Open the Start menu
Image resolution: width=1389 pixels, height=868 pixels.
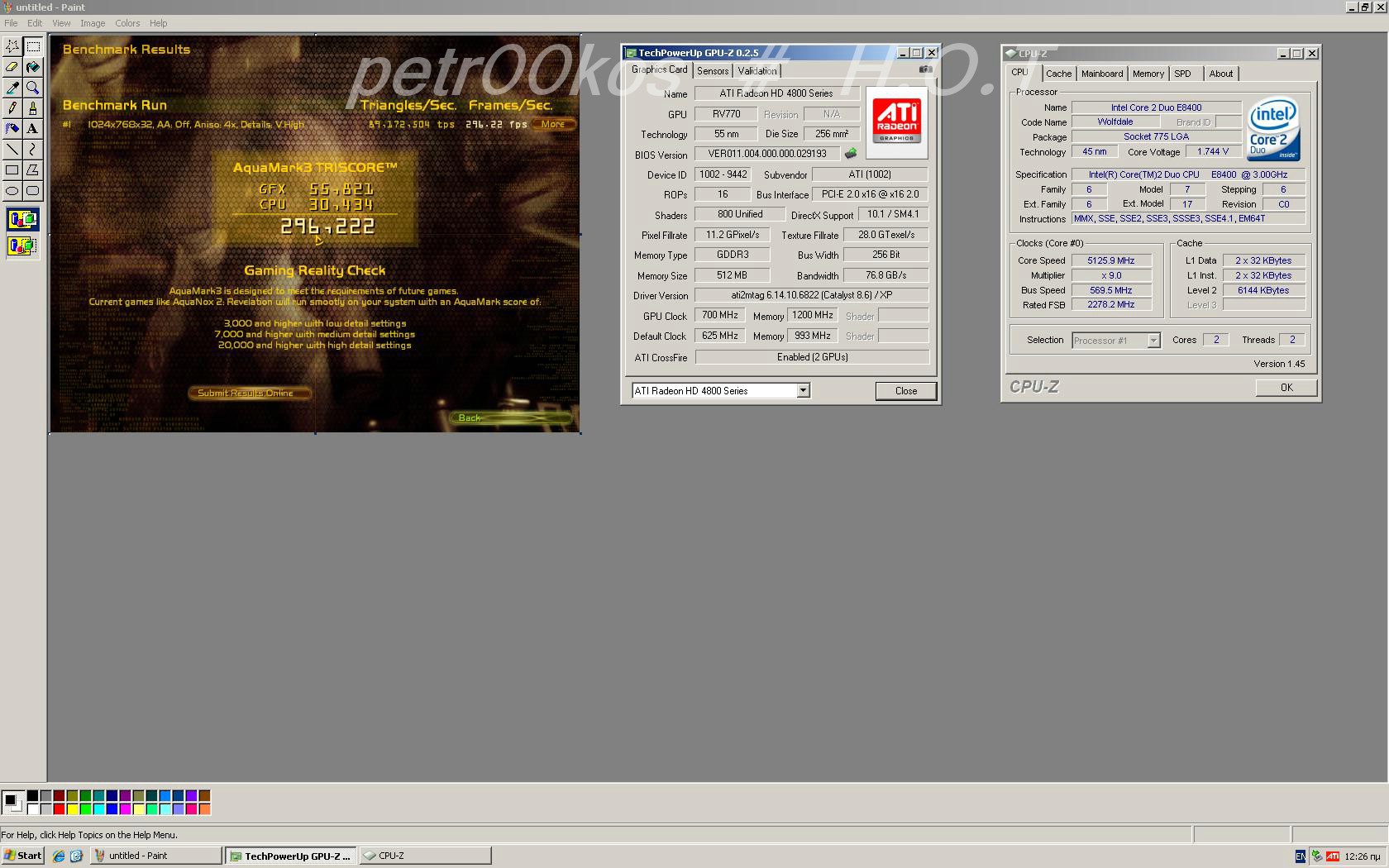(x=23, y=856)
